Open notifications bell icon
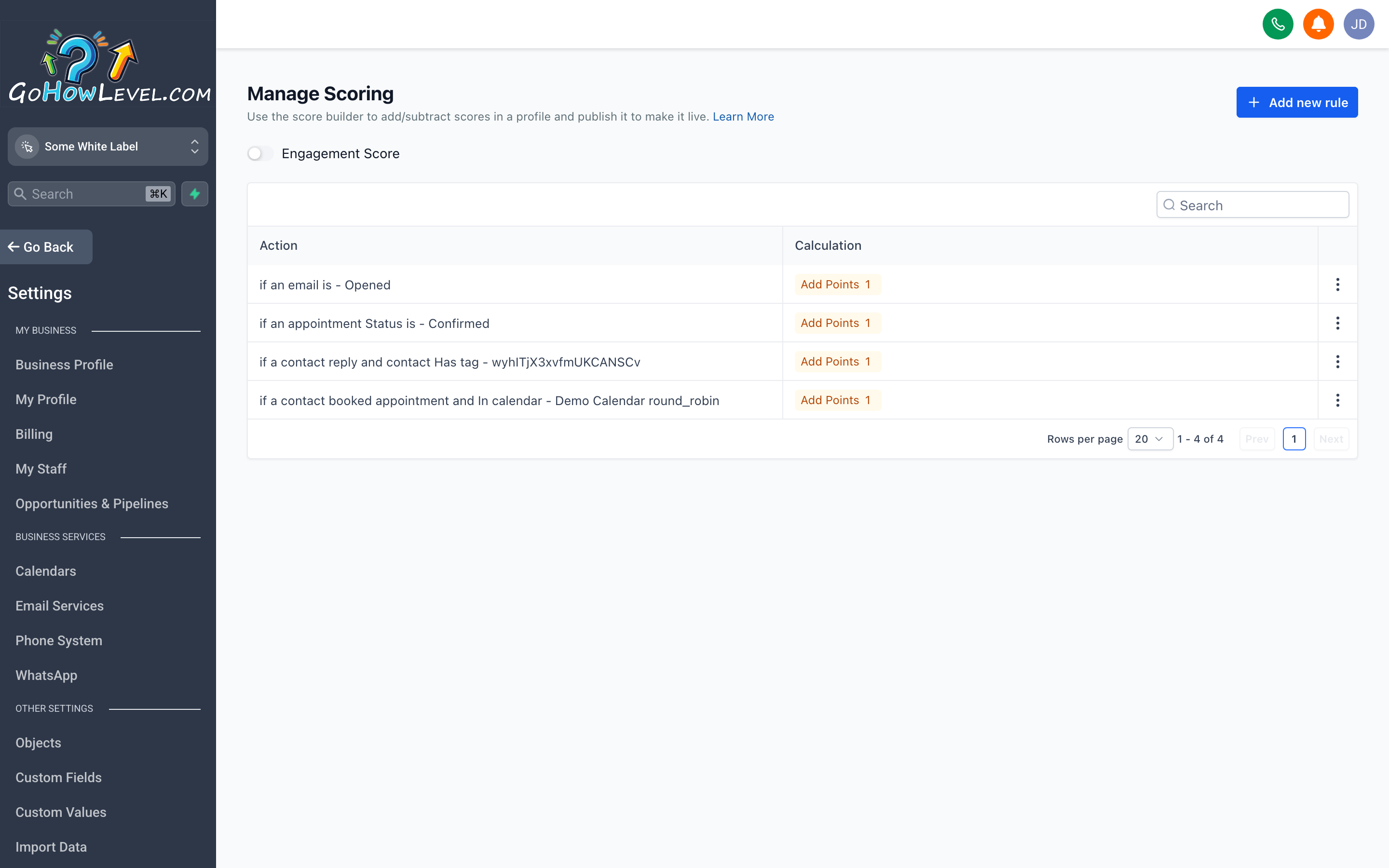The width and height of the screenshot is (1389, 868). (x=1318, y=24)
